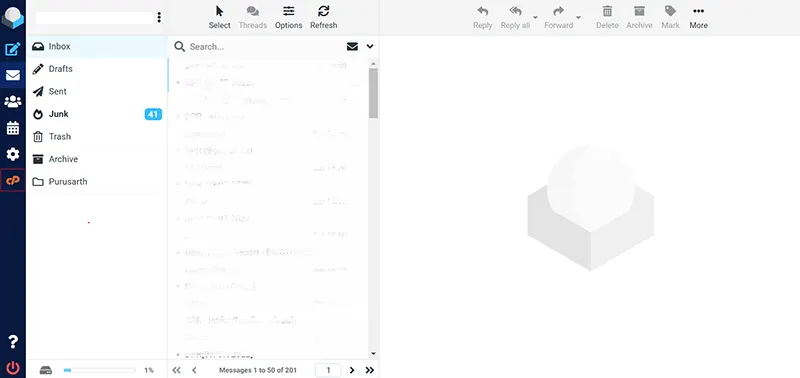This screenshot has width=800, height=378.
Task: Open the Mark tag menu
Action: [x=670, y=18]
